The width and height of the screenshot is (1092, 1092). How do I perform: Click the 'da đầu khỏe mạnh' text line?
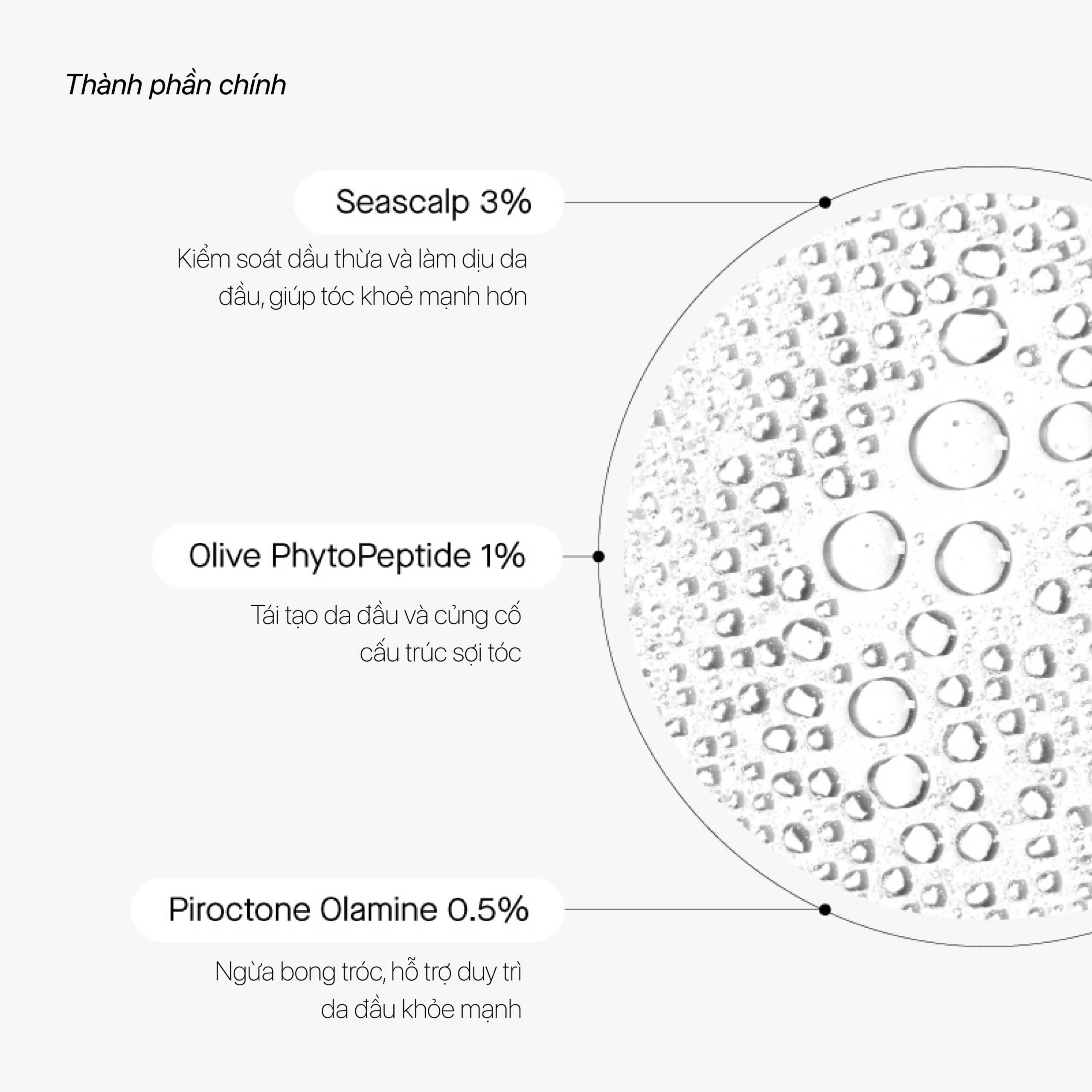(421, 1010)
